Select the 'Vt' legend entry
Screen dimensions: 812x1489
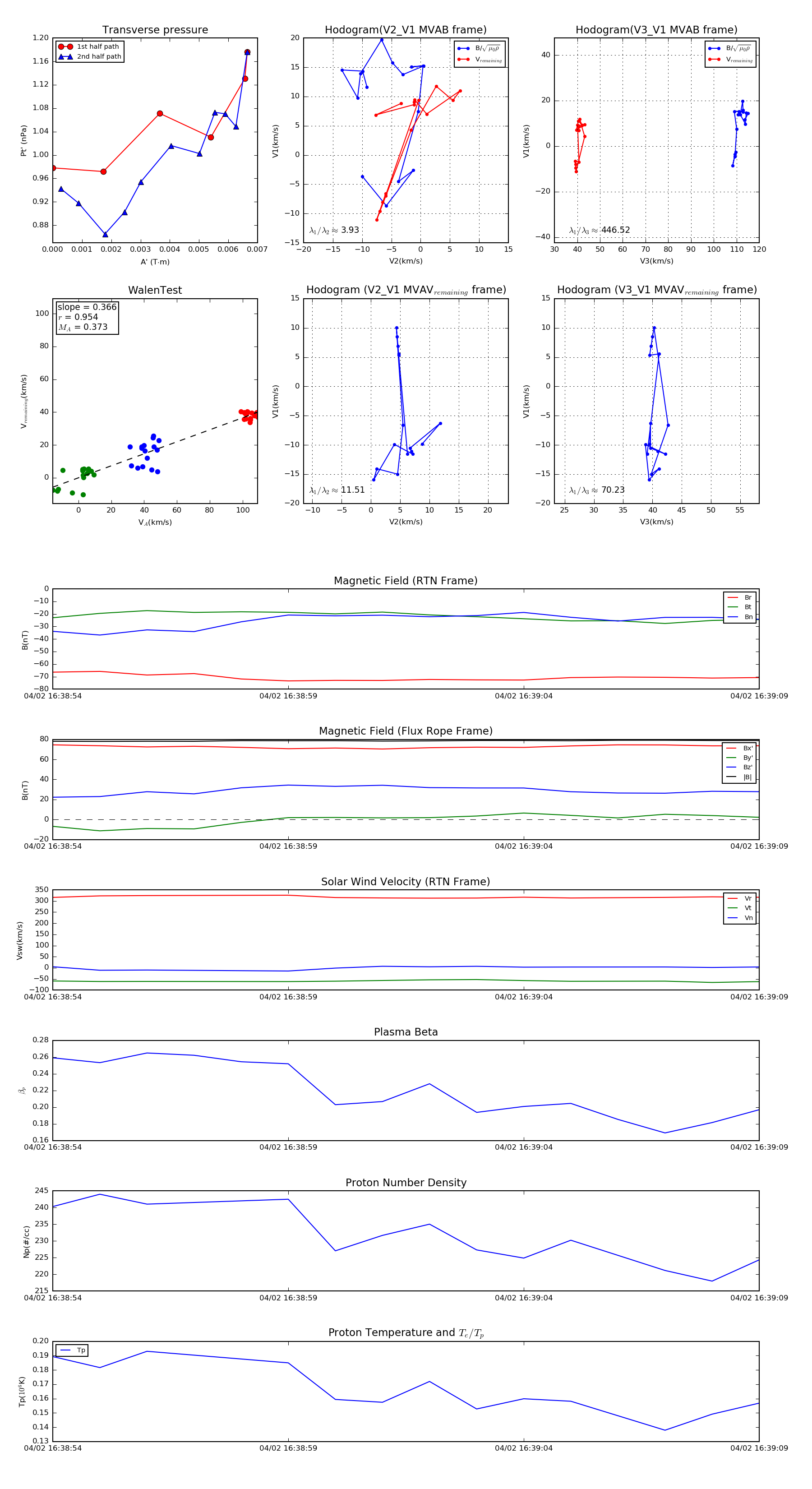[740, 908]
